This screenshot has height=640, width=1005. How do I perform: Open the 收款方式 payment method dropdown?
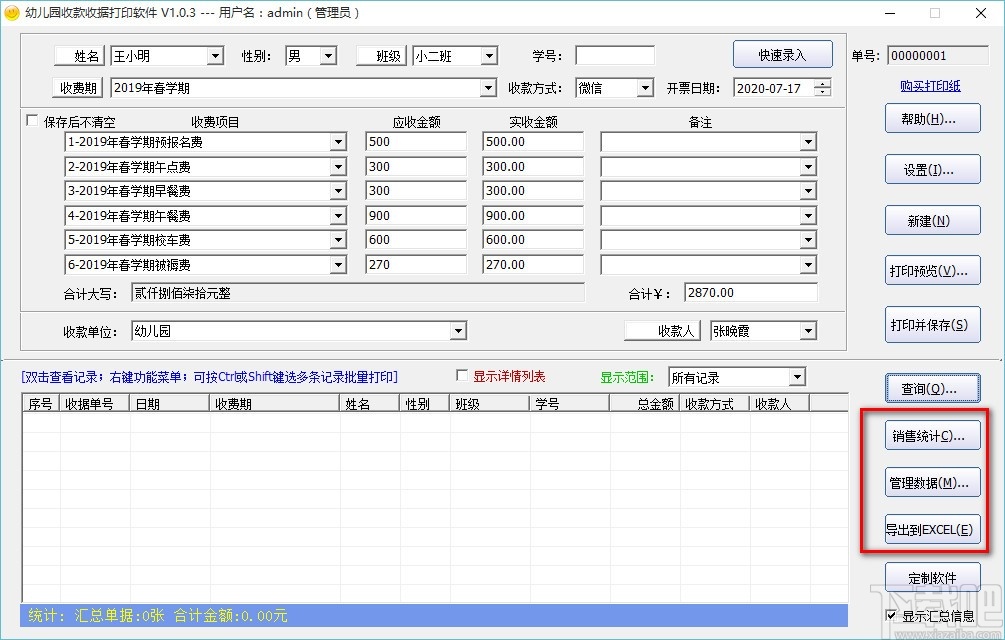pyautogui.click(x=644, y=88)
